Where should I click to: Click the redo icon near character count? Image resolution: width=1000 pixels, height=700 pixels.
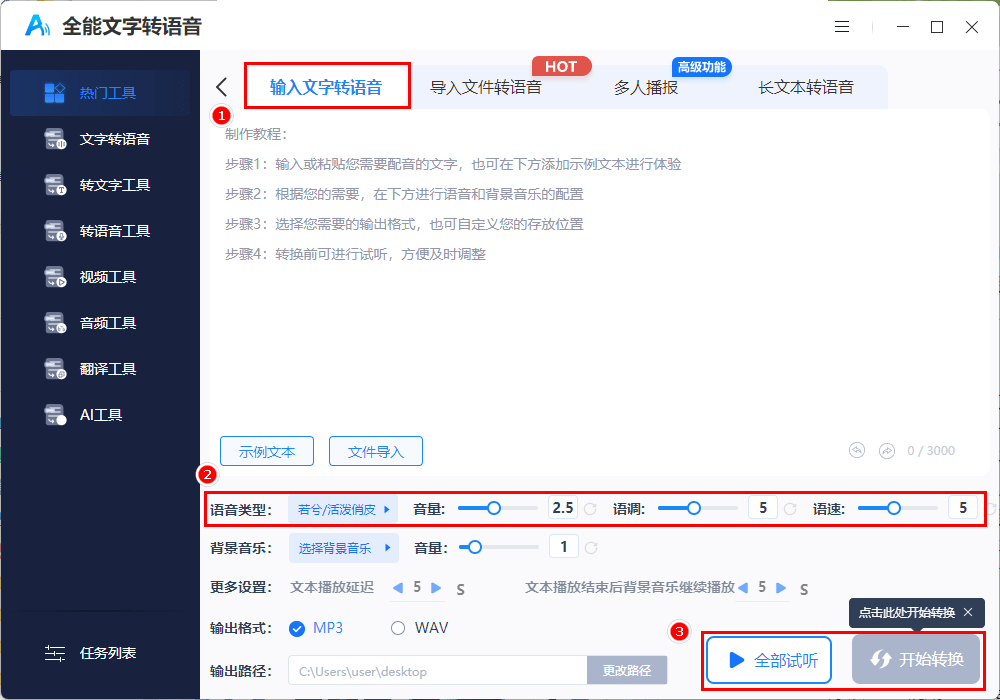point(886,451)
